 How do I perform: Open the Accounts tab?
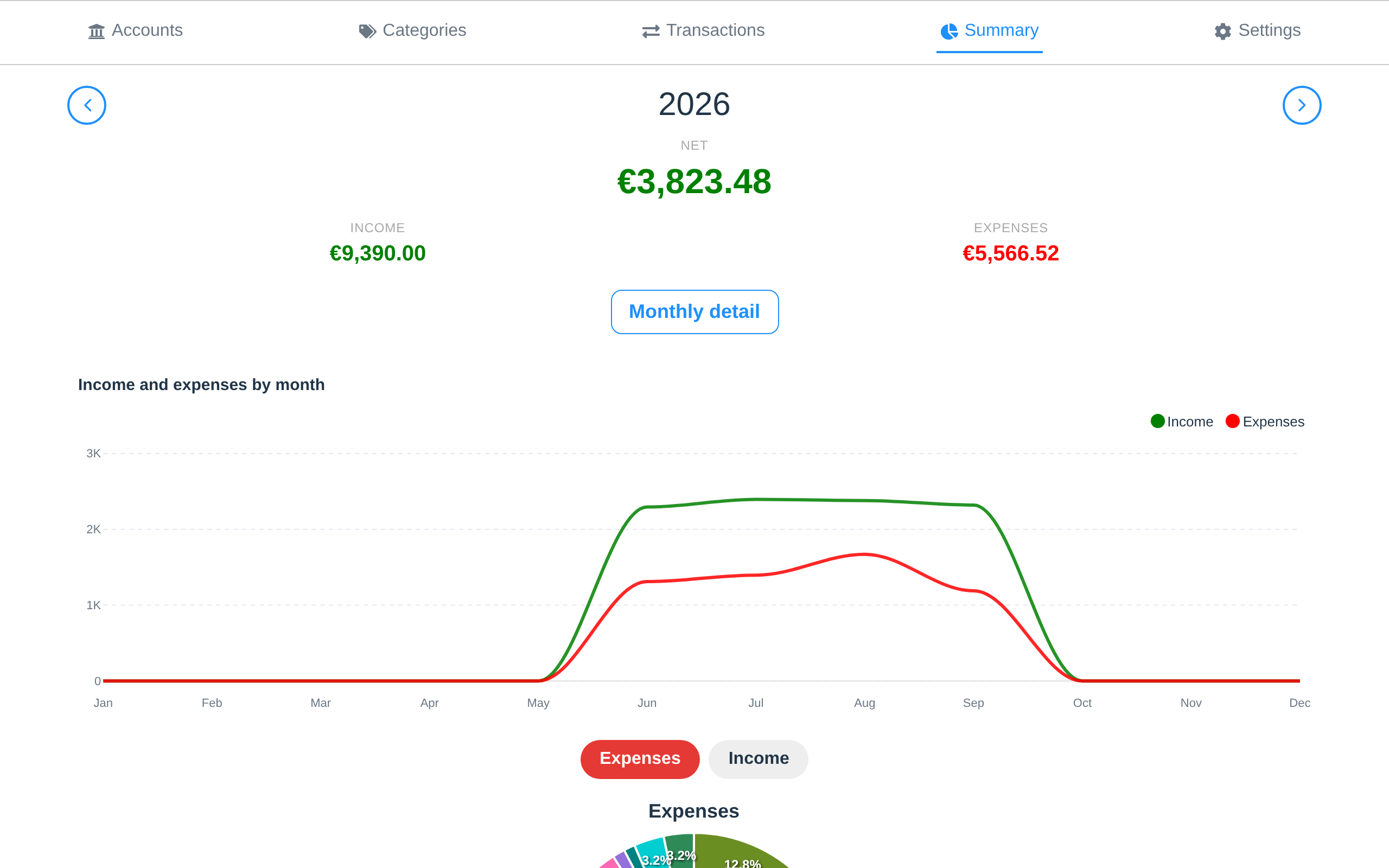(136, 30)
